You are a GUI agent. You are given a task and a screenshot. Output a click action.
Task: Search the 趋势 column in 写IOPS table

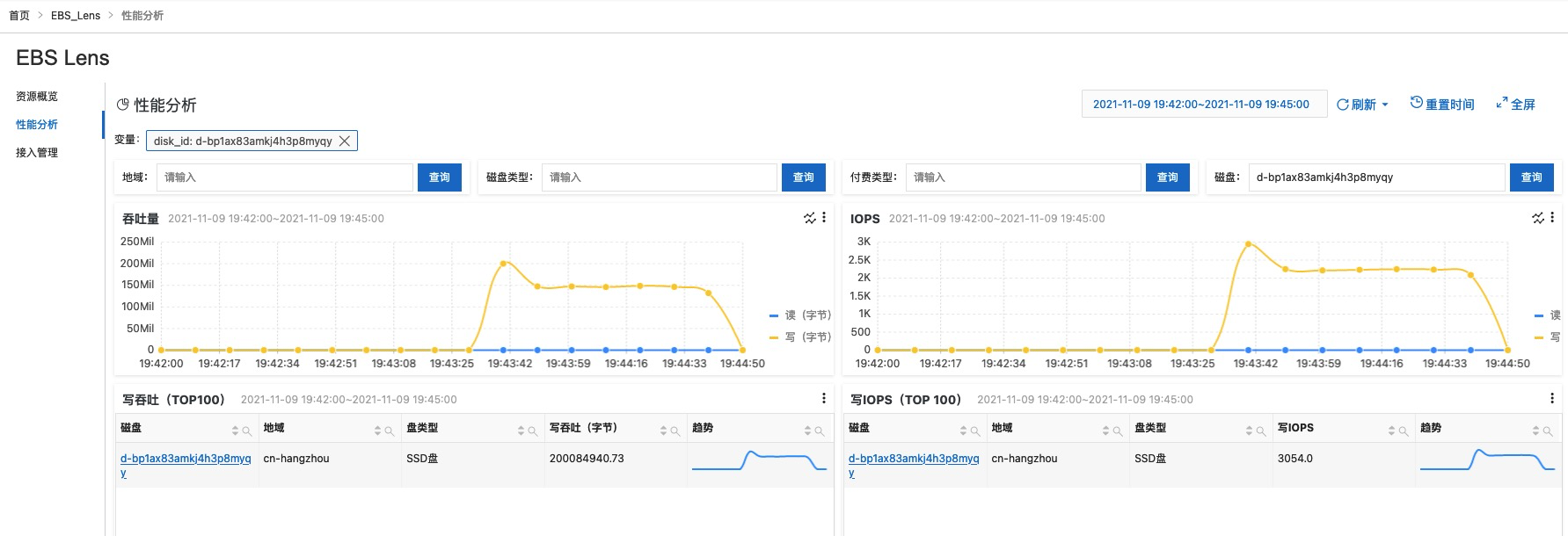(1548, 431)
